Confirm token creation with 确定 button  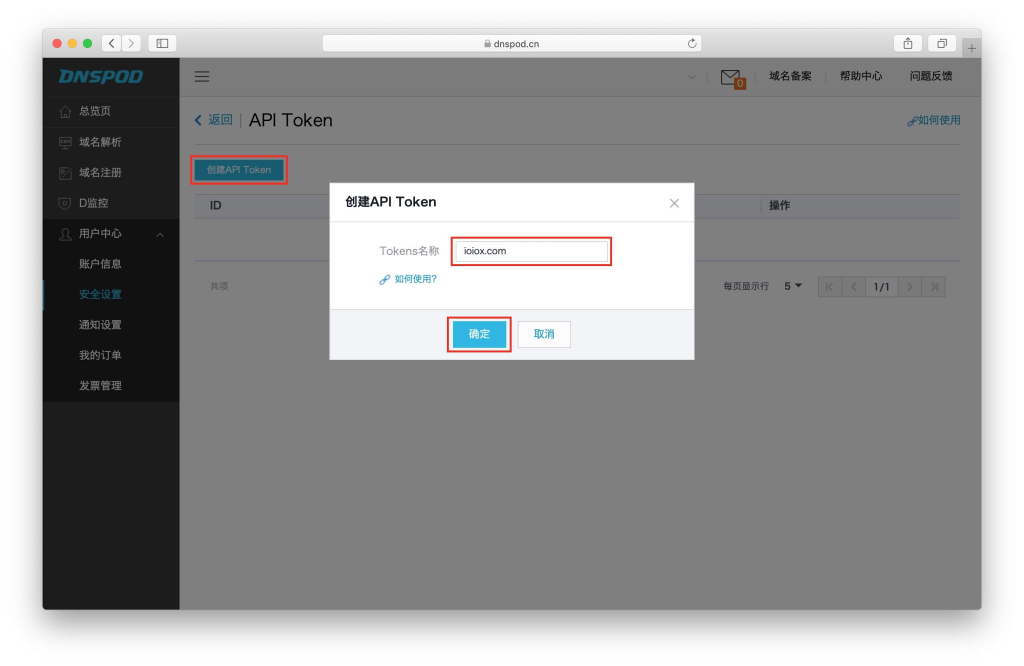pos(479,334)
